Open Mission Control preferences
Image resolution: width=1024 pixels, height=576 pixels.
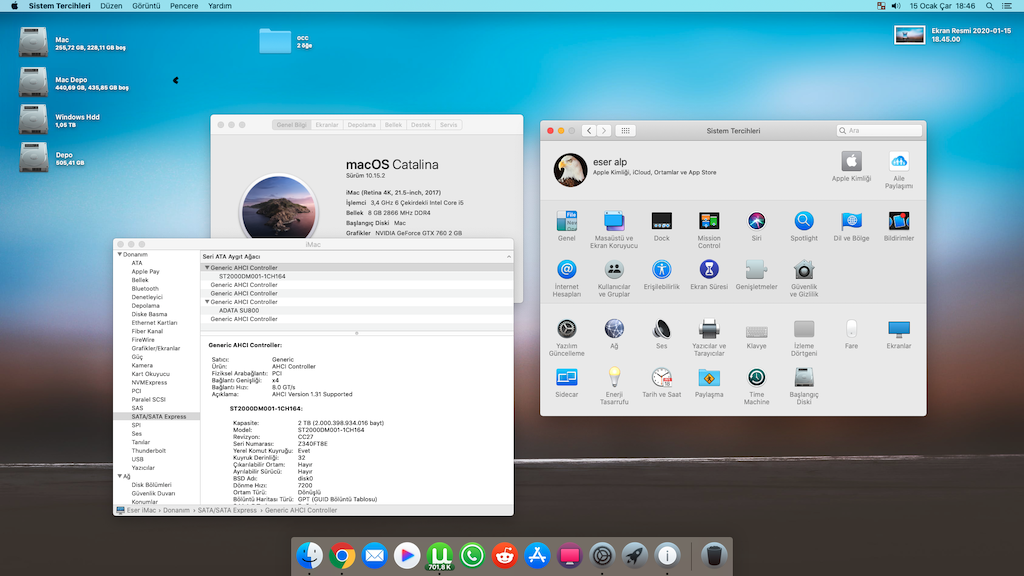(x=709, y=222)
